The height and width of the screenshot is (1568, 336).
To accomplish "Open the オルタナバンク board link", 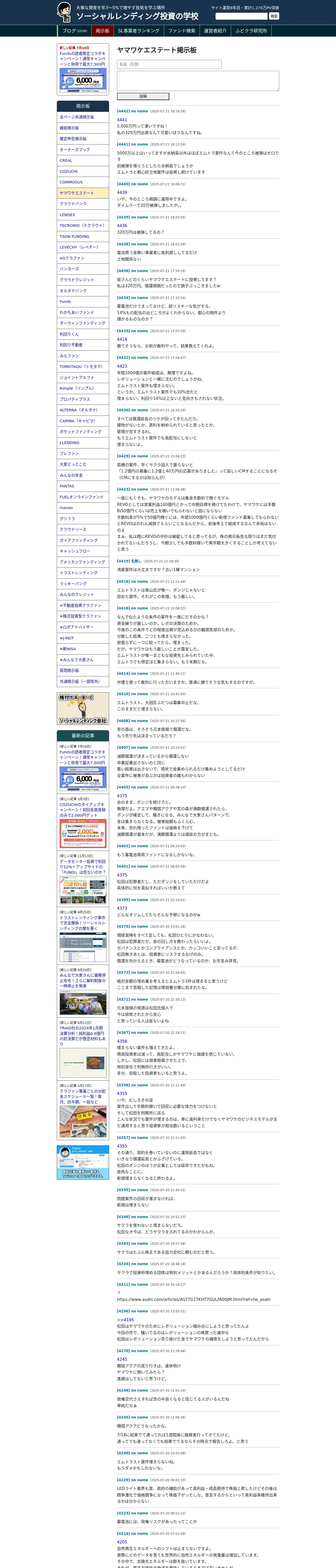I will coord(83,291).
